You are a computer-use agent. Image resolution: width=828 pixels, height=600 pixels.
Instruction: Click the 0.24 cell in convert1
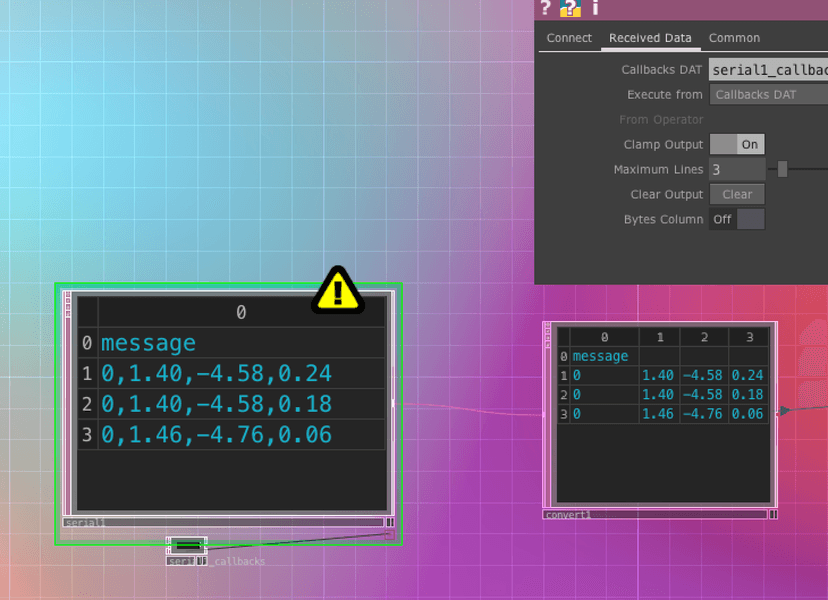pyautogui.click(x=748, y=375)
